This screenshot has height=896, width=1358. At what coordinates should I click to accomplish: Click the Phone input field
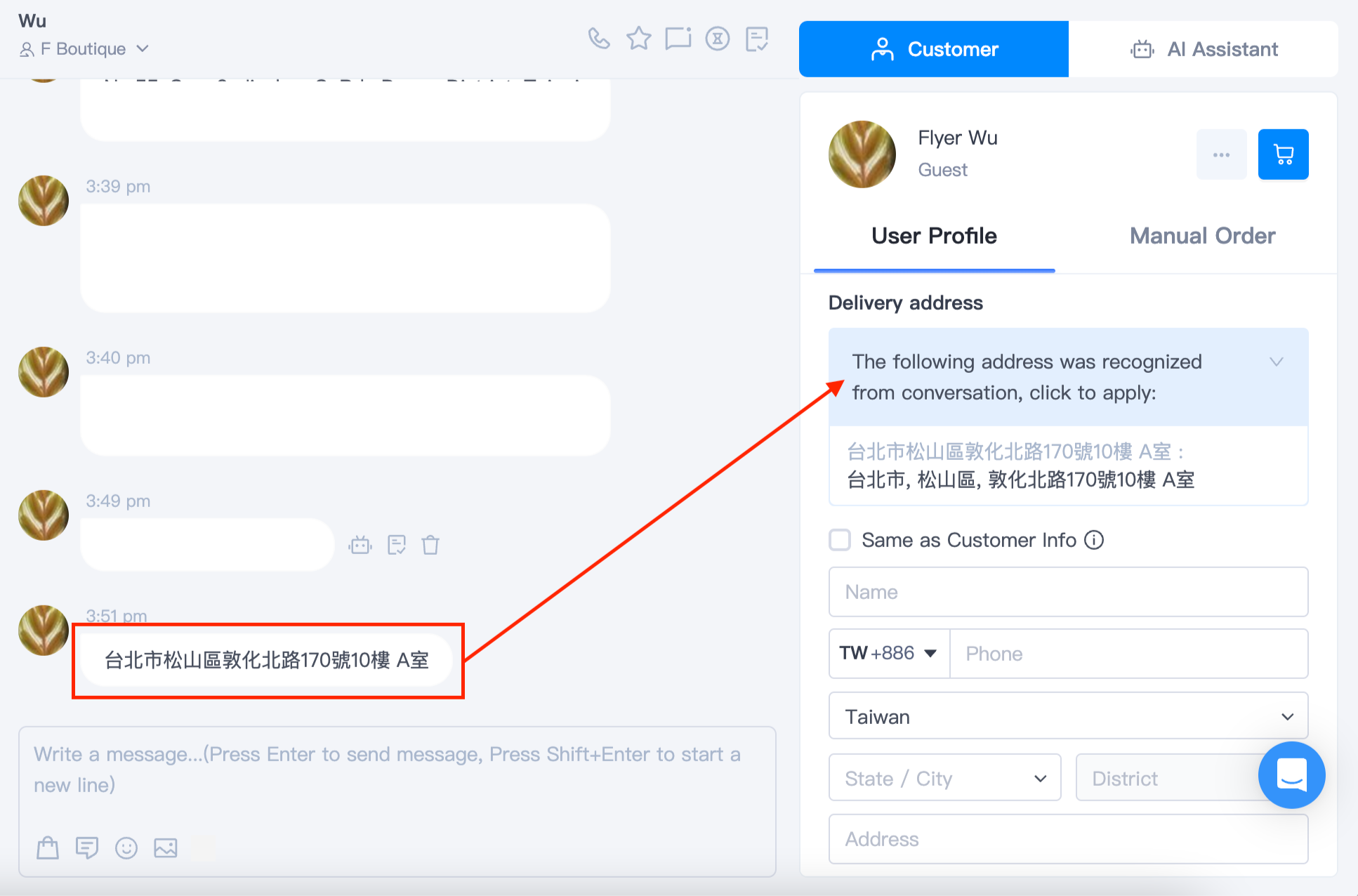(1129, 654)
